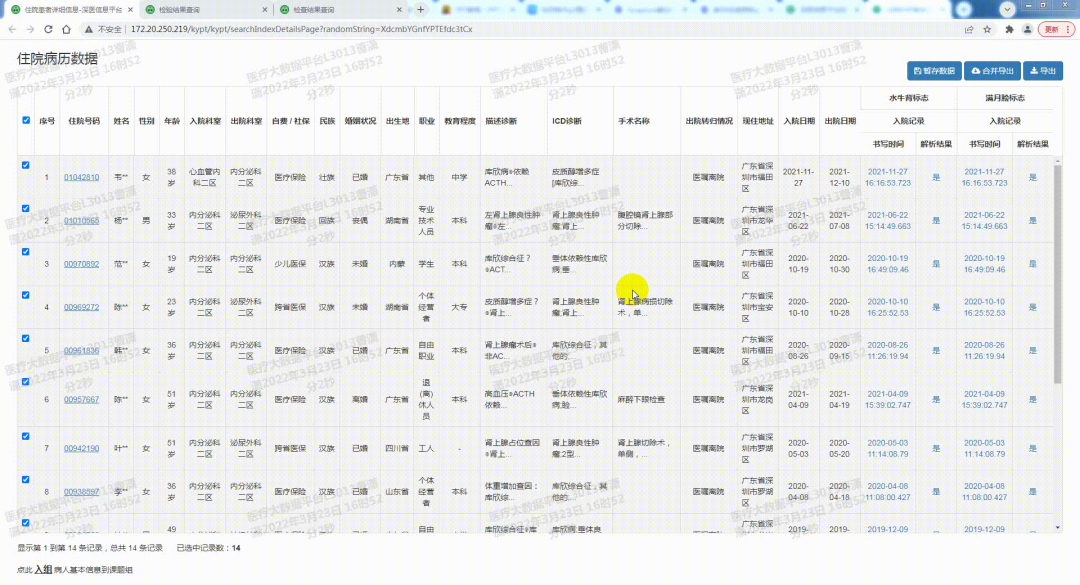1080x585 pixels.
Task: Click the 合并导出 merge export button
Action: point(993,71)
